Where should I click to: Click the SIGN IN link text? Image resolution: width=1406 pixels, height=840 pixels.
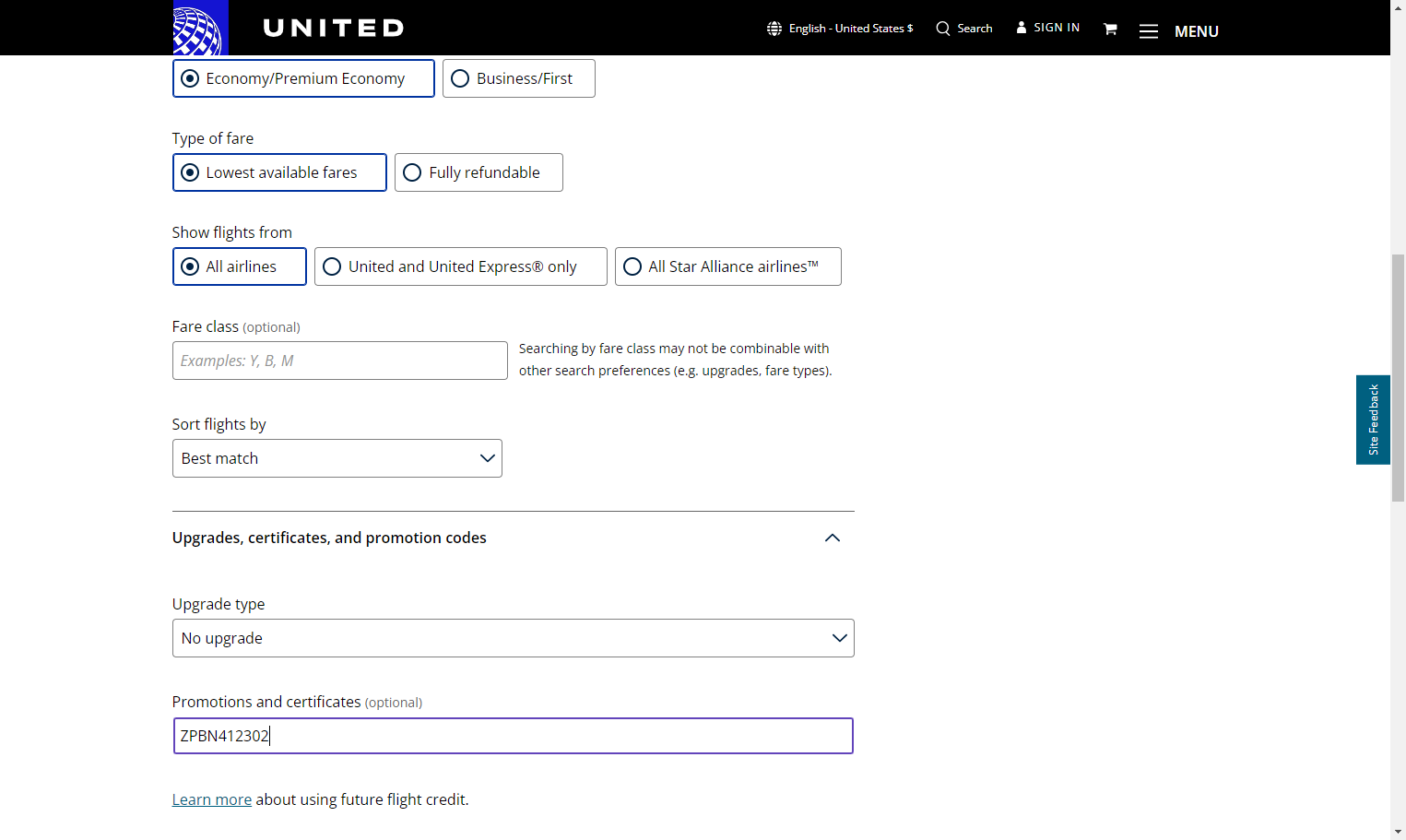(1057, 28)
